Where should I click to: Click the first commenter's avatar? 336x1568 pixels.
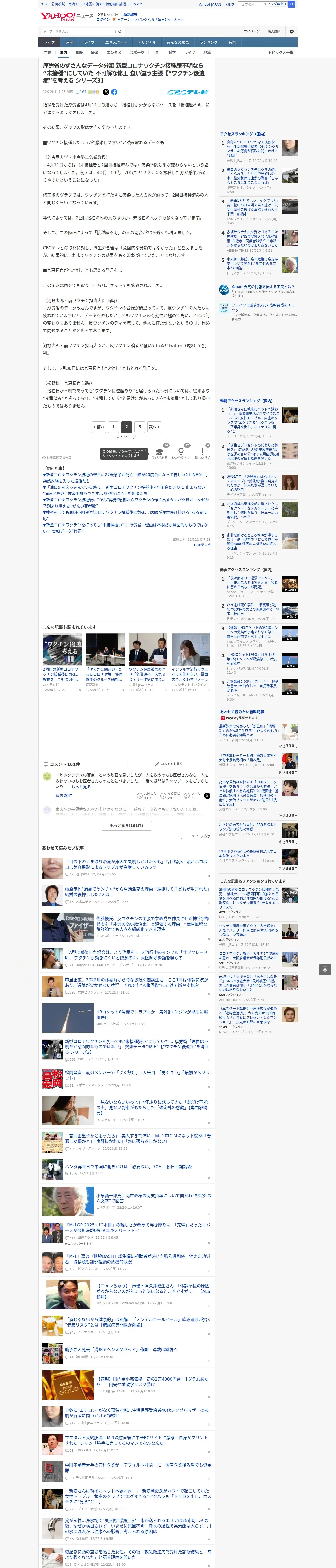tap(47, 777)
